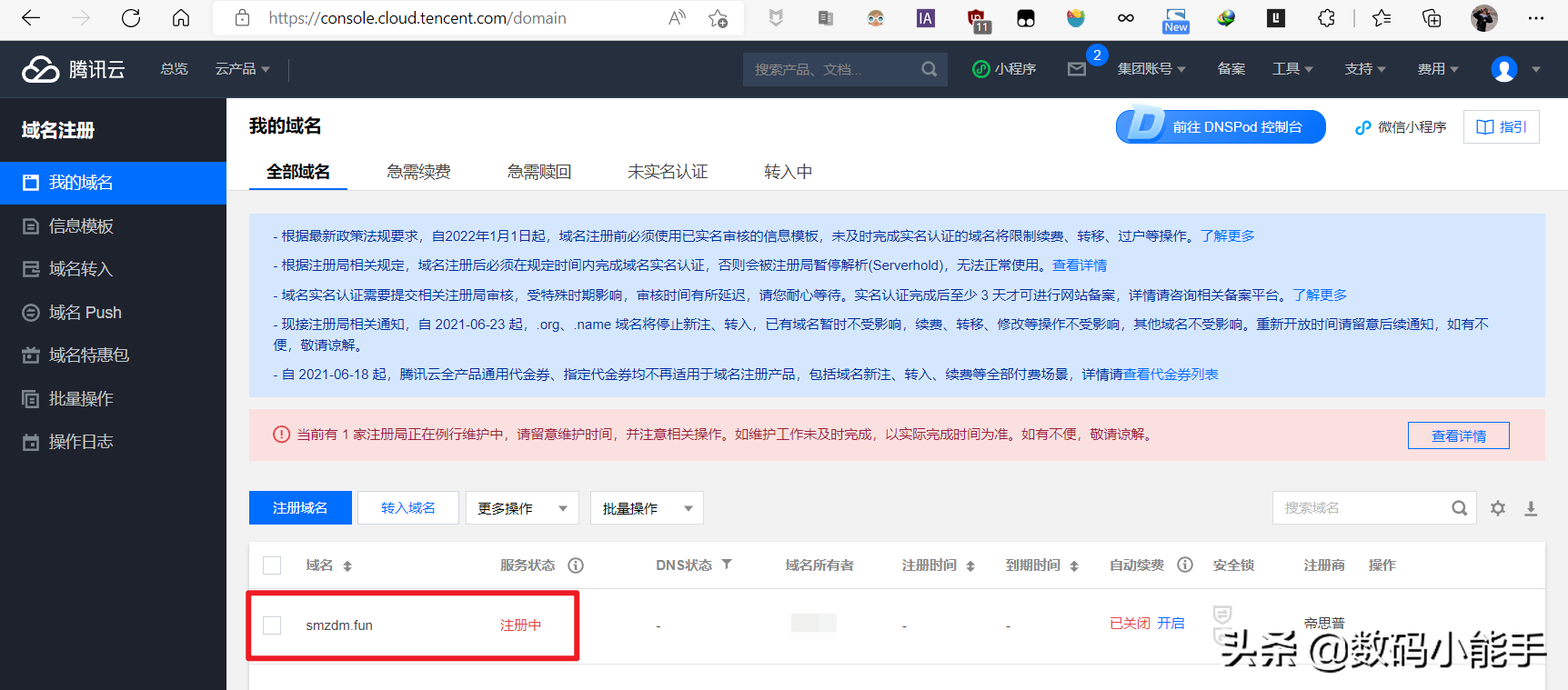Click the info icon beside 自动续费
The height and width of the screenshot is (690, 1568).
(x=1185, y=565)
